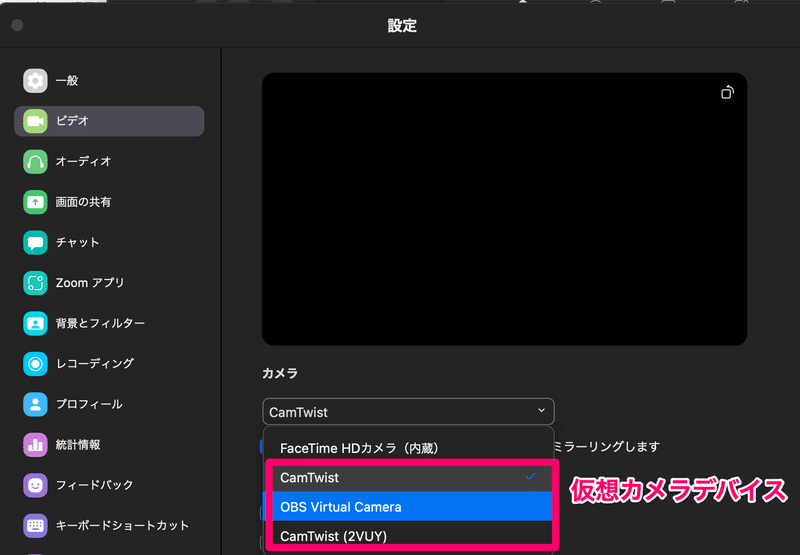The image size is (800, 555).
Task: Click the window close dot at top-left
Action: 17,25
